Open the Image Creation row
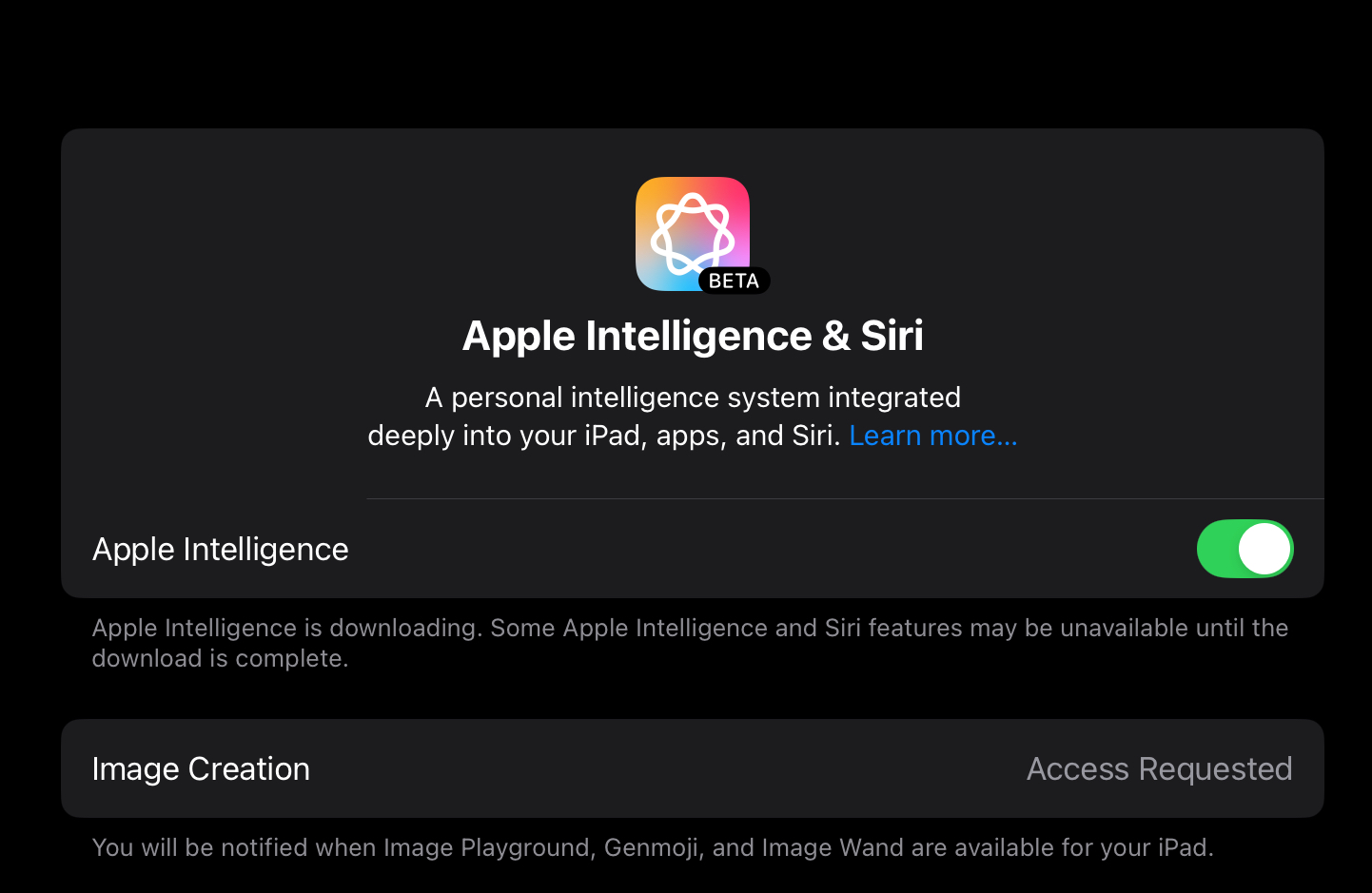The width and height of the screenshot is (1372, 893). click(x=693, y=768)
